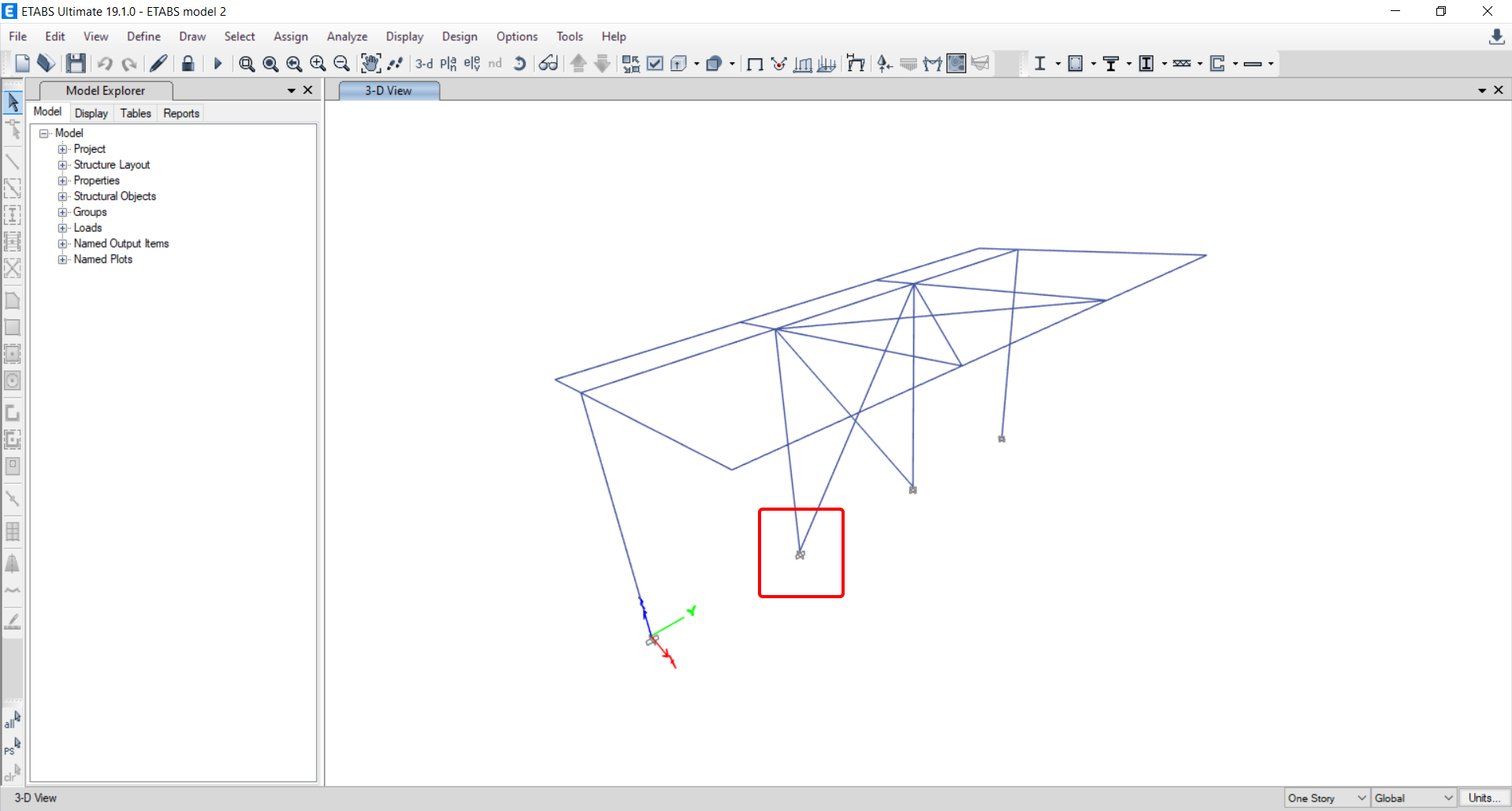1512x811 pixels.
Task: Rotate the 3D view using rotate icon
Action: point(519,64)
